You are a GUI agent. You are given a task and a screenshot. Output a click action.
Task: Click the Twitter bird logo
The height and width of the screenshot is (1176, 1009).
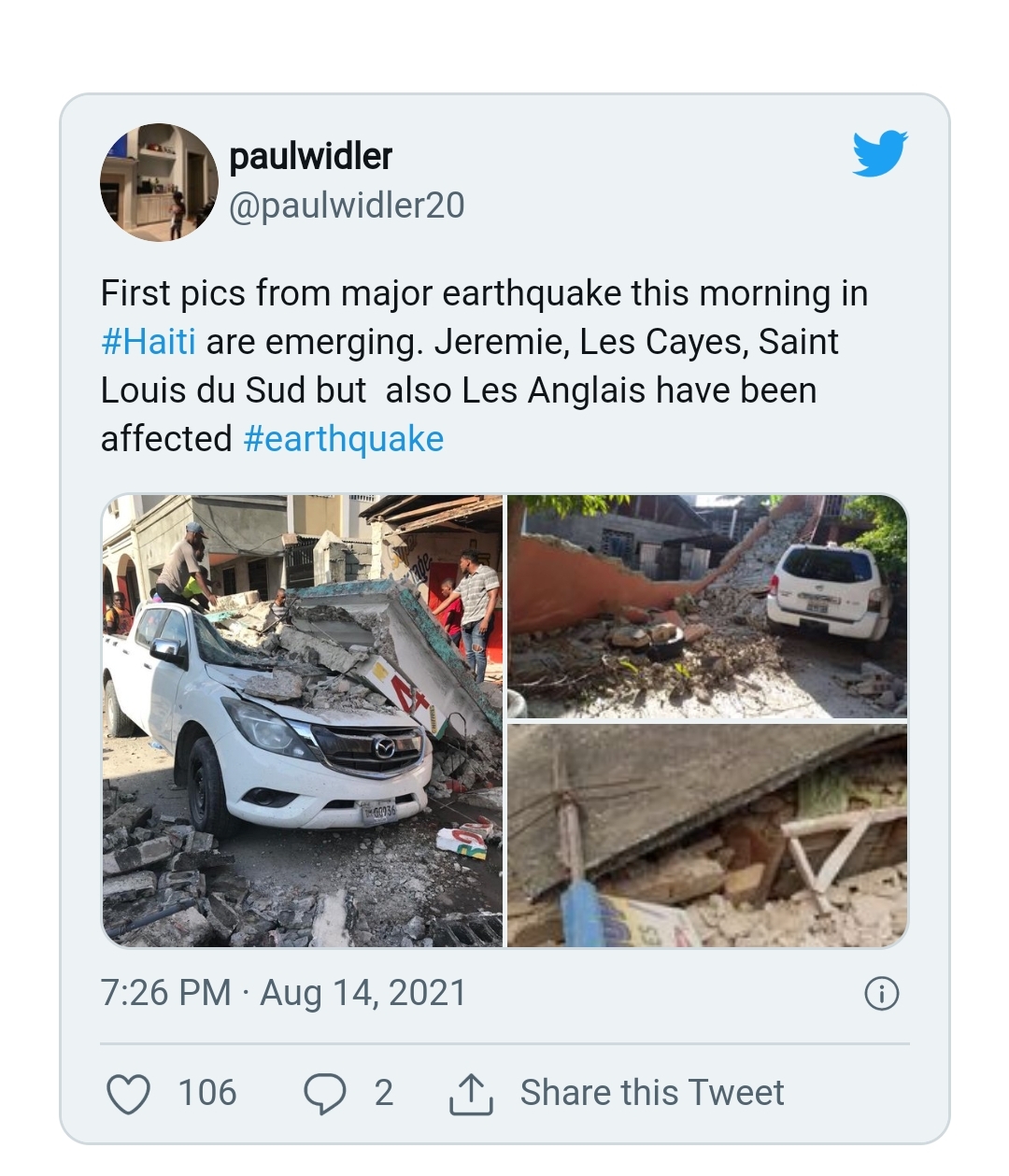pyautogui.click(x=879, y=154)
